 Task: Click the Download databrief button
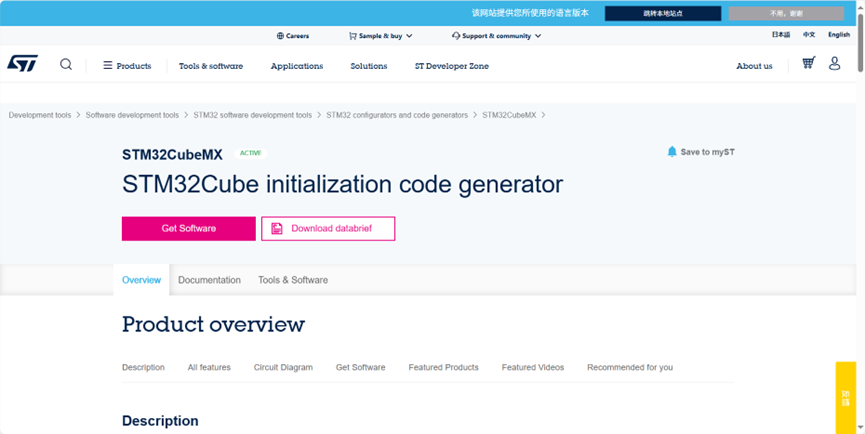tap(328, 228)
